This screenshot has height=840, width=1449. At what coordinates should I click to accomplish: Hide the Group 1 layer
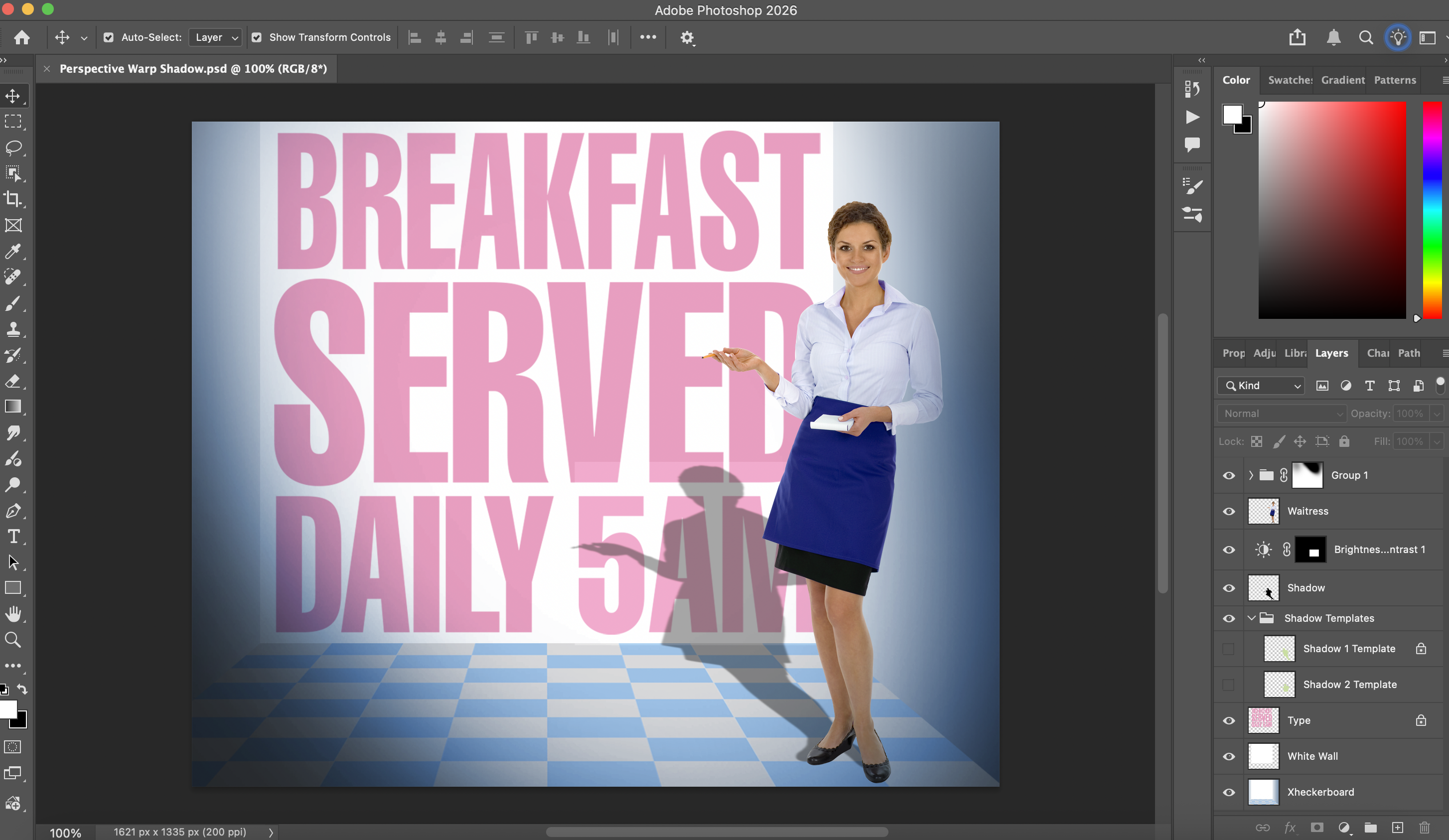coord(1229,475)
